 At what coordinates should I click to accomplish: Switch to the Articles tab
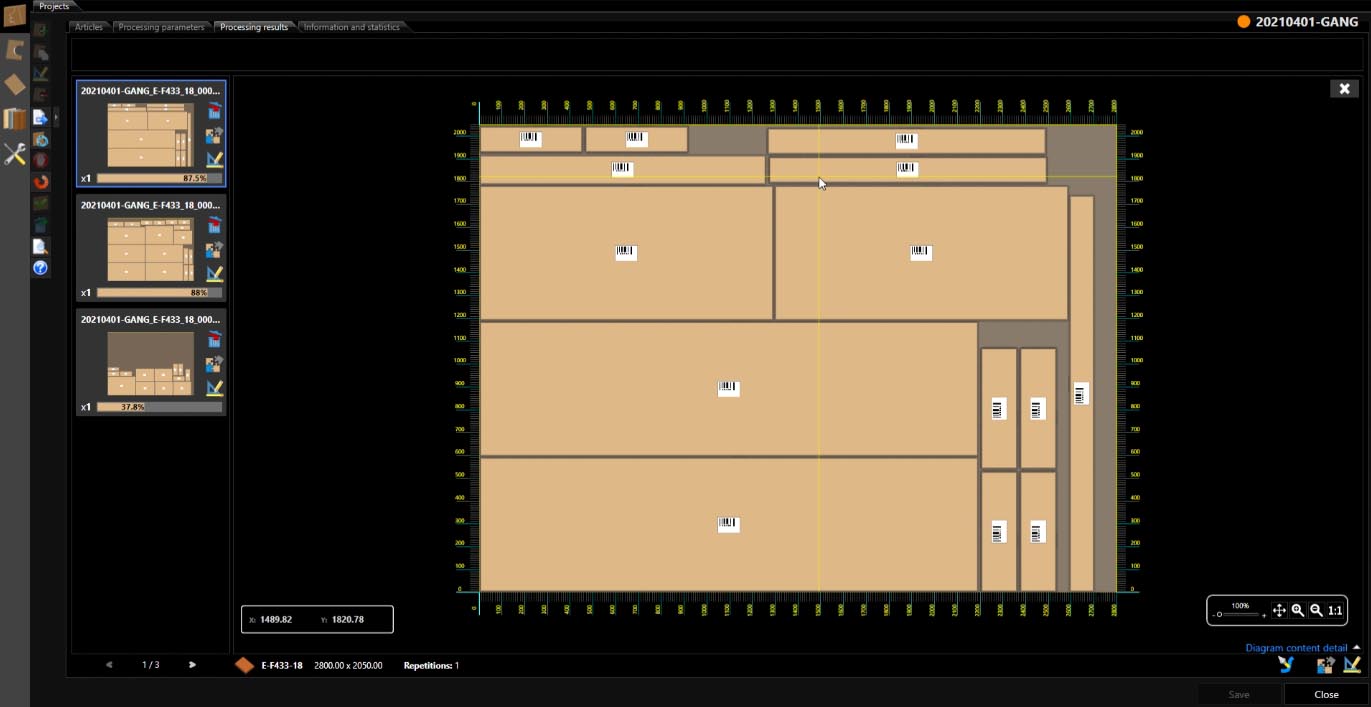click(89, 27)
